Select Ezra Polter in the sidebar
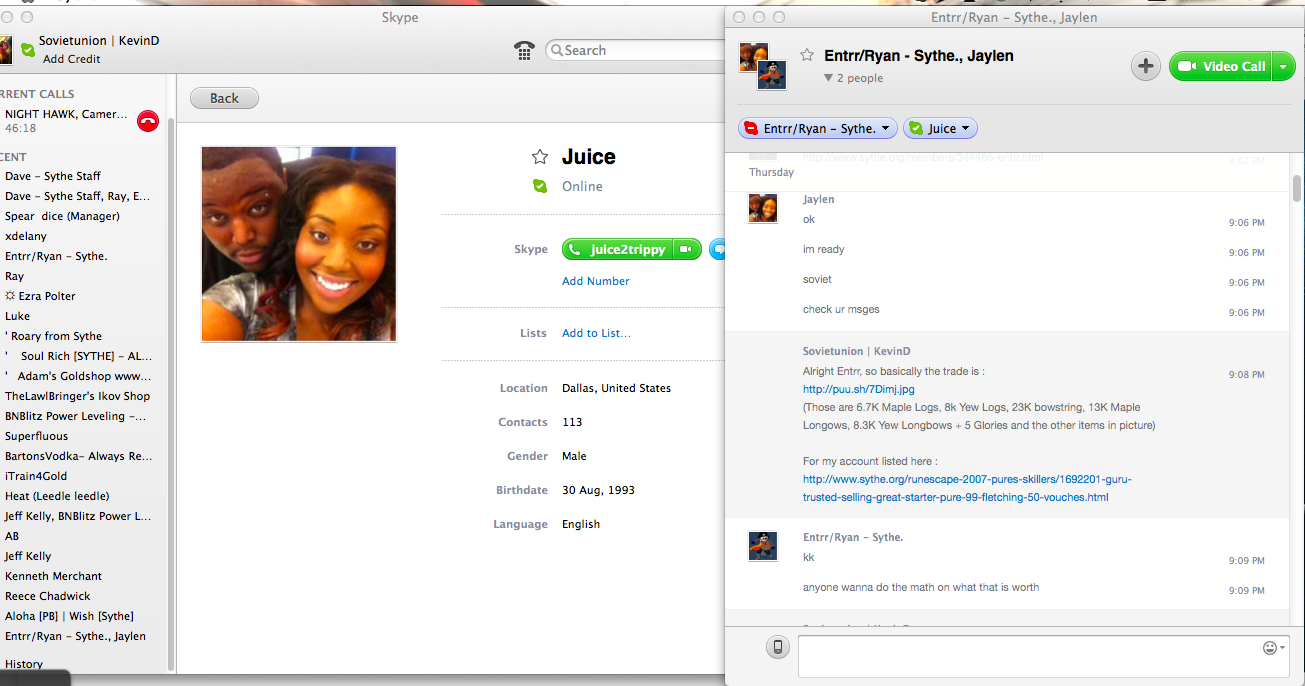 (40, 296)
